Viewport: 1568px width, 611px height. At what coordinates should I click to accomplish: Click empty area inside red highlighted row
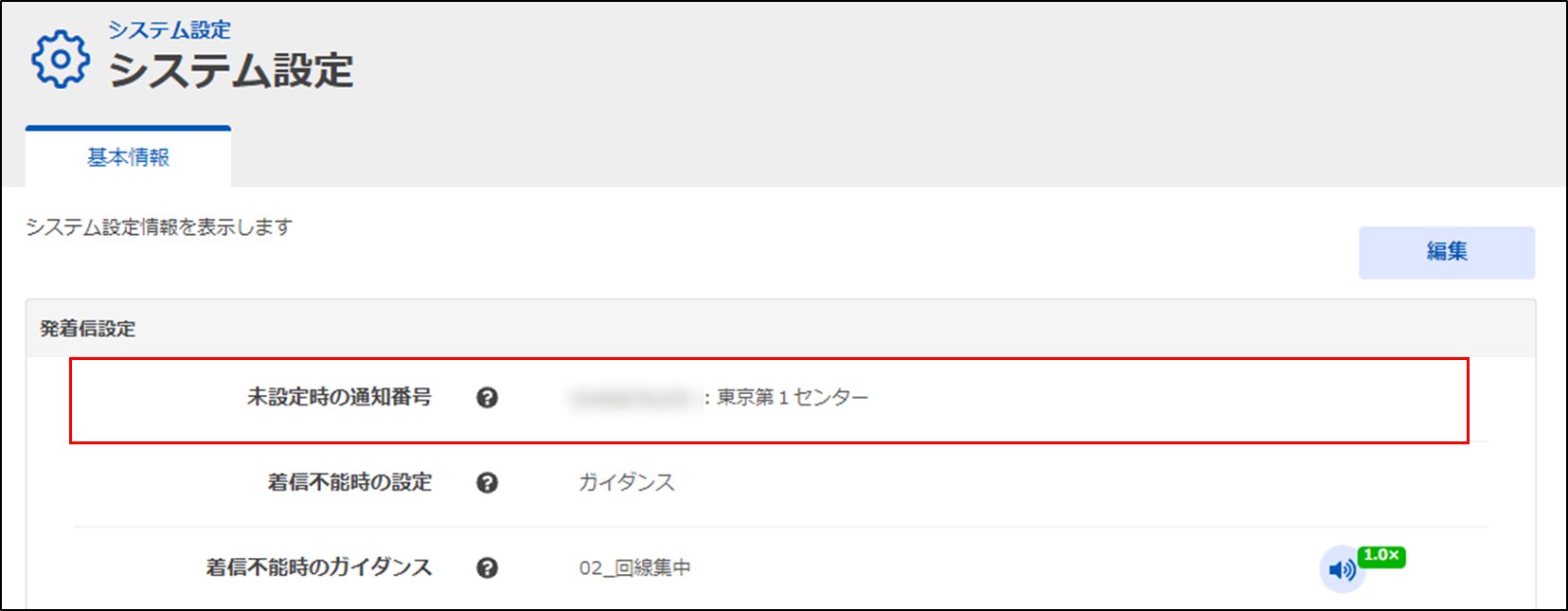pos(1165,400)
